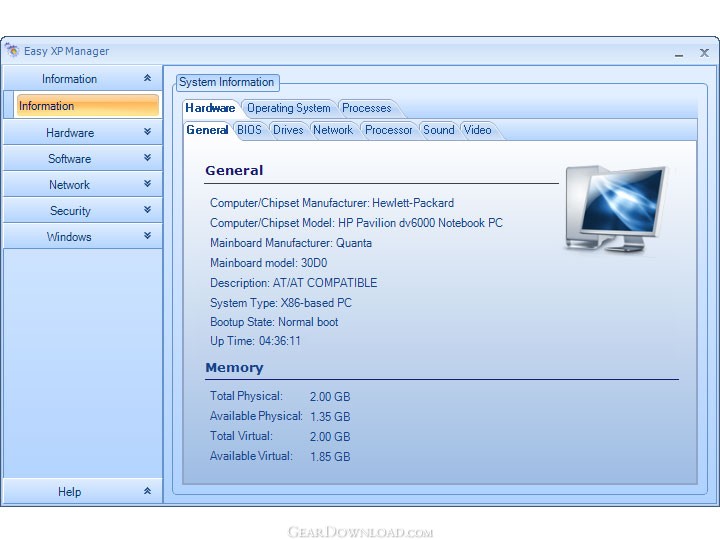Expand the Security section chevron
The width and height of the screenshot is (720, 540).
coord(147,210)
